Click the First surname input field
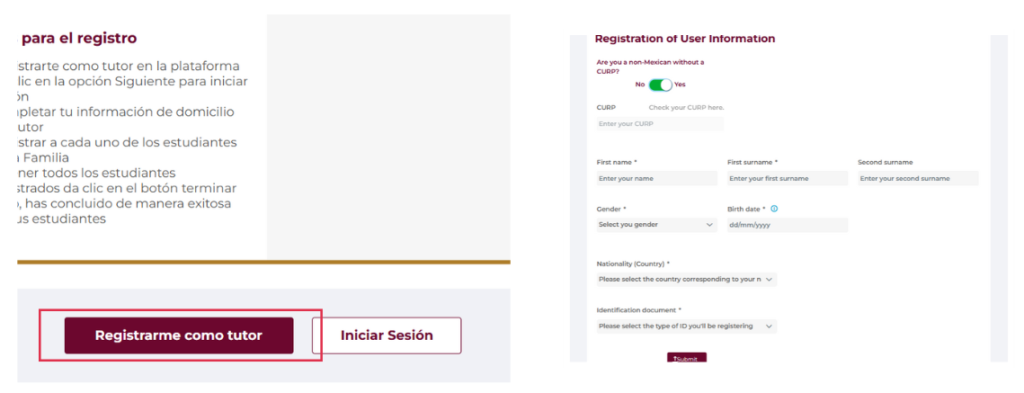This screenshot has height=393, width=1024. coord(788,178)
